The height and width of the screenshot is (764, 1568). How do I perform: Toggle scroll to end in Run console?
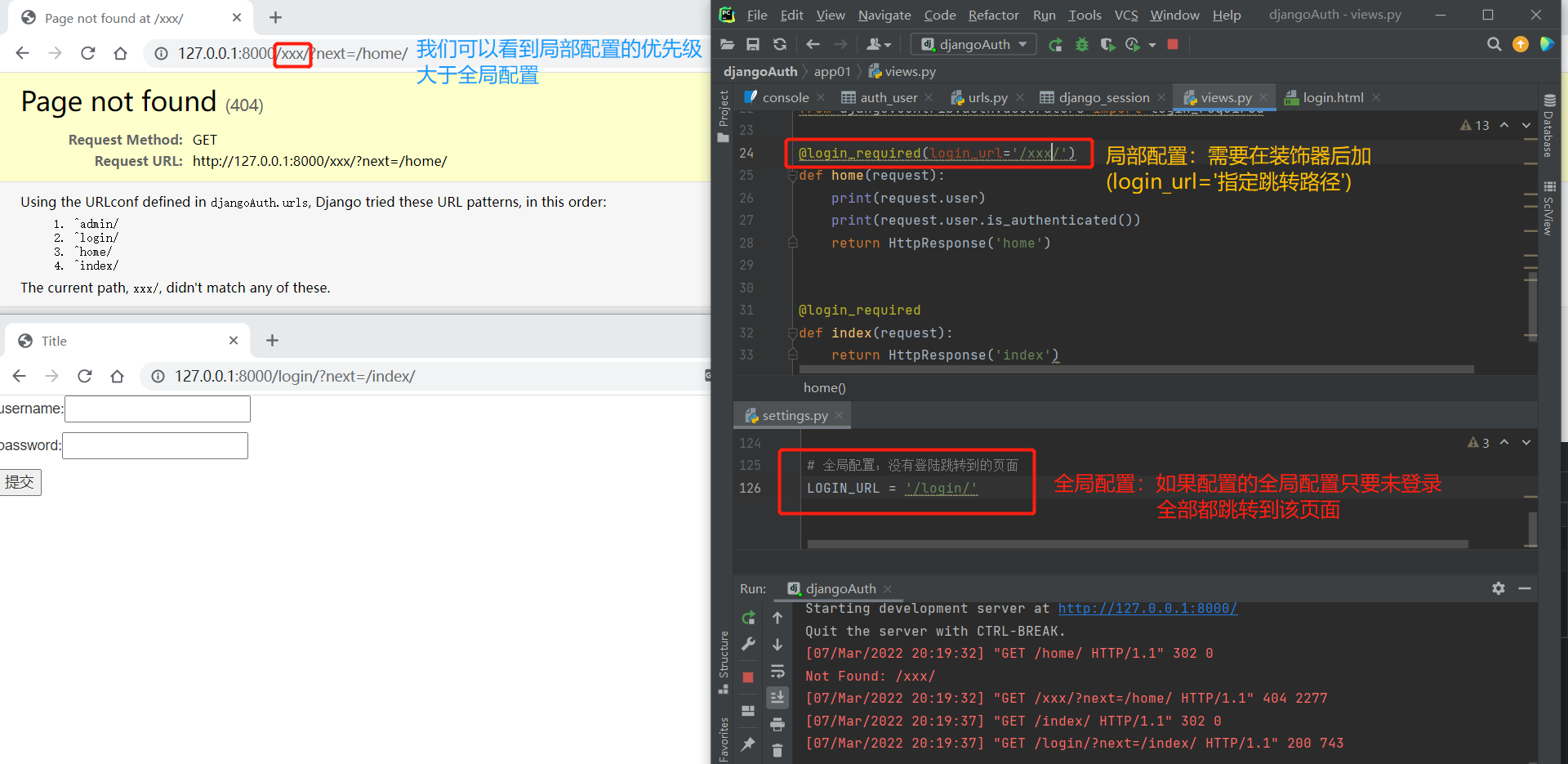click(777, 698)
